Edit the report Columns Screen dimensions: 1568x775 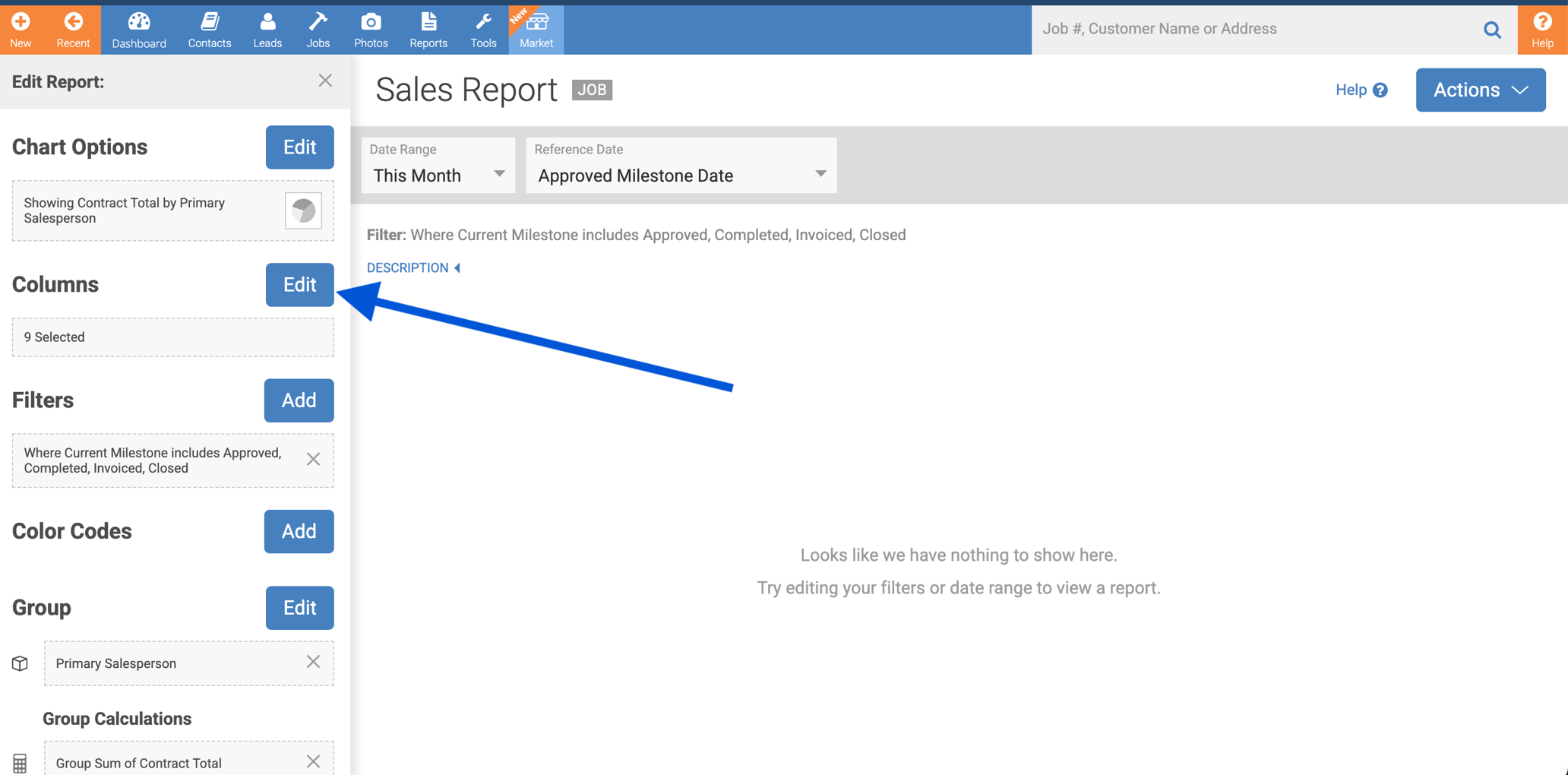(x=299, y=284)
